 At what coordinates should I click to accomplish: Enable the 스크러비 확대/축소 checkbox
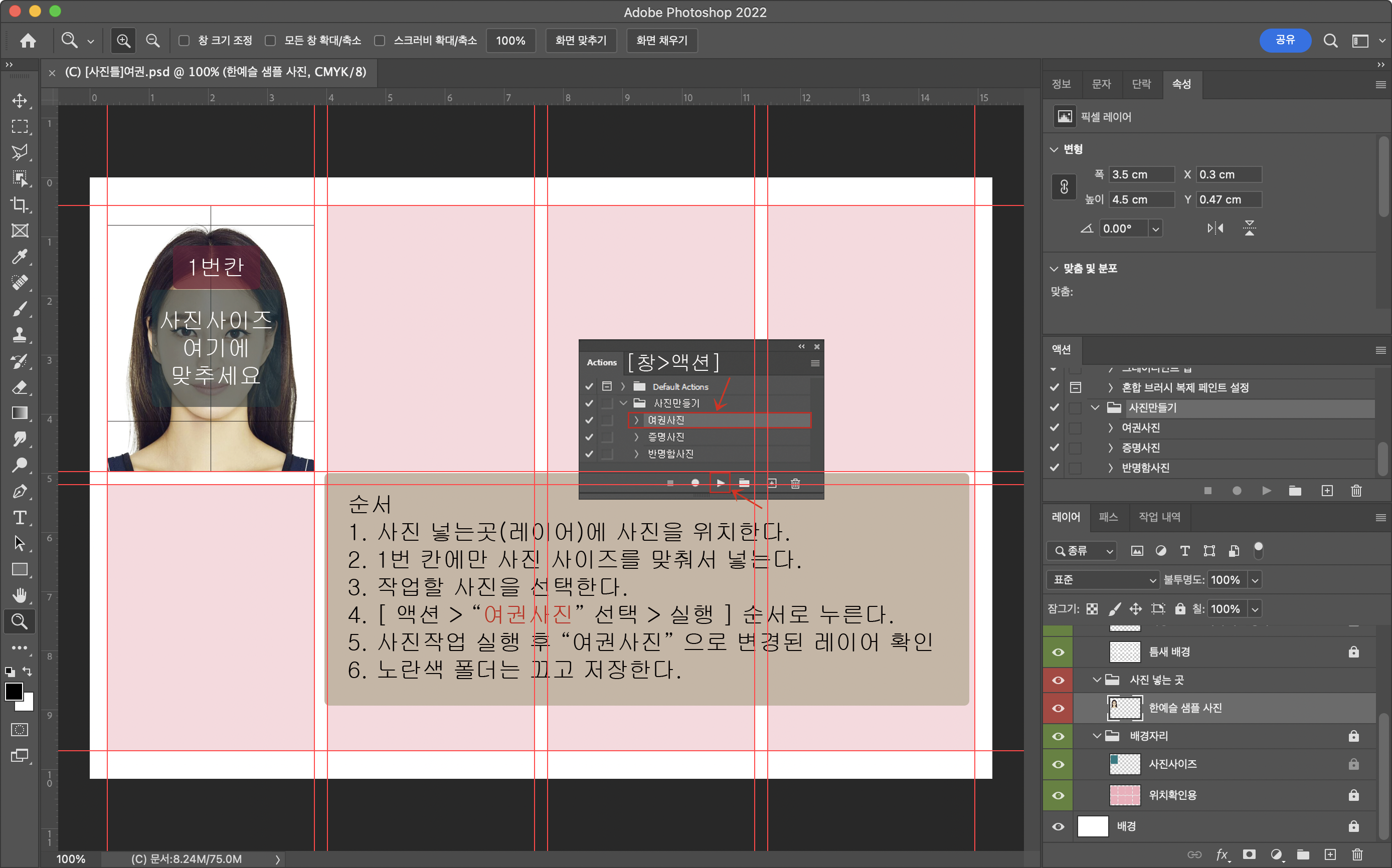[x=380, y=41]
